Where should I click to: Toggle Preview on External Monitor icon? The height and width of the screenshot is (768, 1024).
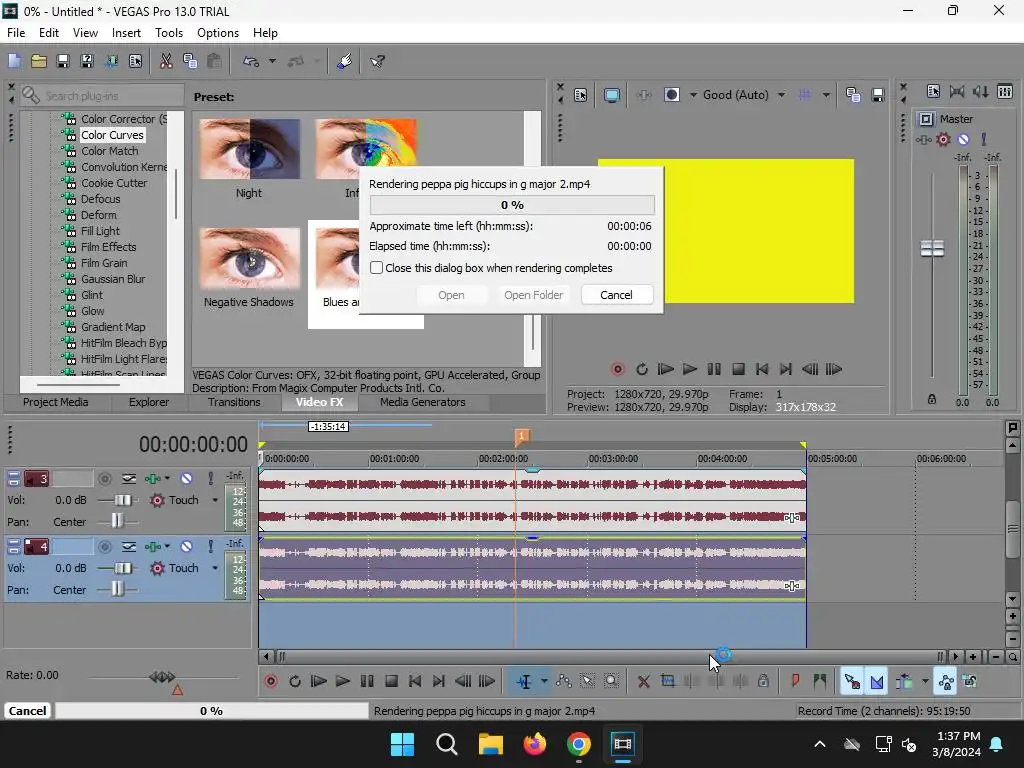[x=612, y=95]
